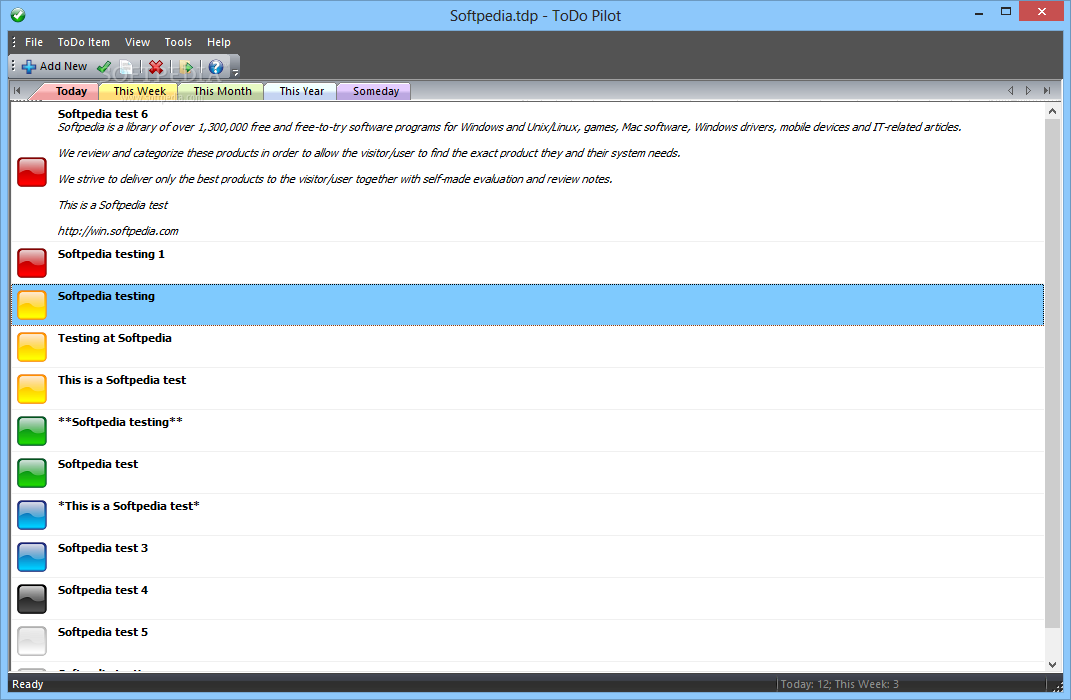Viewport: 1071px width, 700px height.
Task: Select the *This is a Softpedia test* item
Action: pos(527,515)
